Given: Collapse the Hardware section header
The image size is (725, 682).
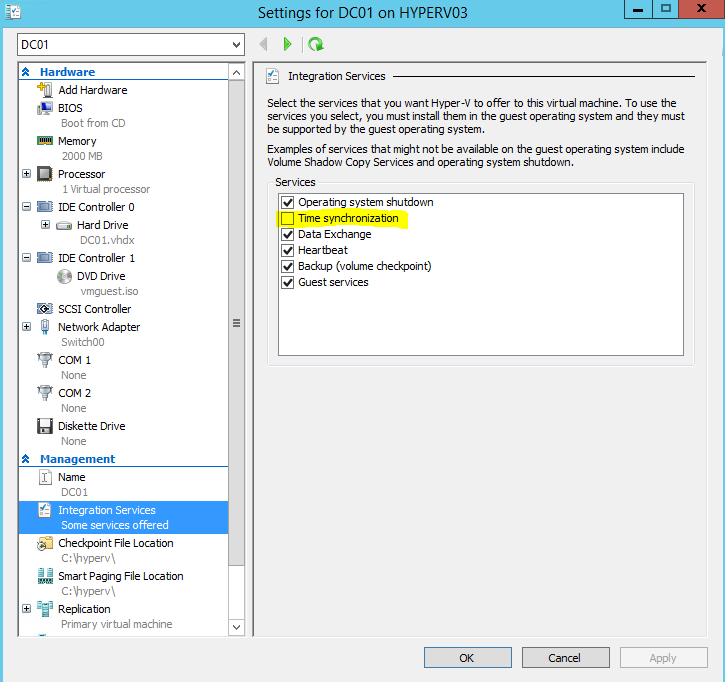Looking at the screenshot, I should [26, 72].
